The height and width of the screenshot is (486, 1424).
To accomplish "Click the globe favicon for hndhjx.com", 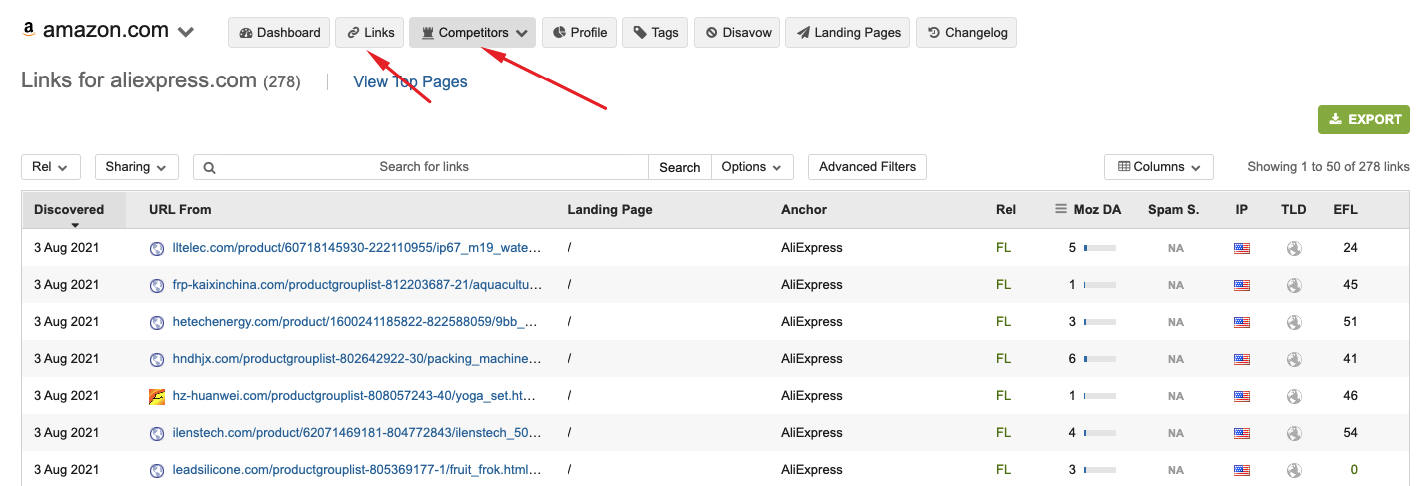I will click(156, 359).
